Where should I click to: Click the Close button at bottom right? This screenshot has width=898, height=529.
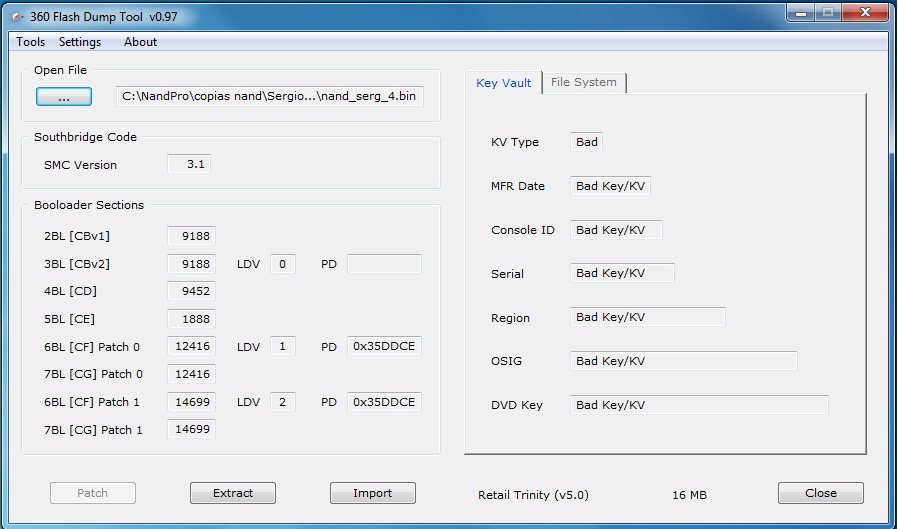[820, 493]
